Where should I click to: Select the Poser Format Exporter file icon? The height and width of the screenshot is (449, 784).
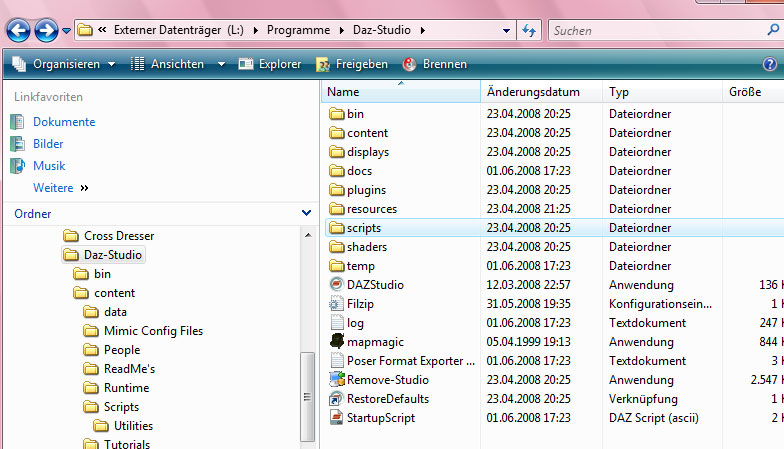point(337,360)
